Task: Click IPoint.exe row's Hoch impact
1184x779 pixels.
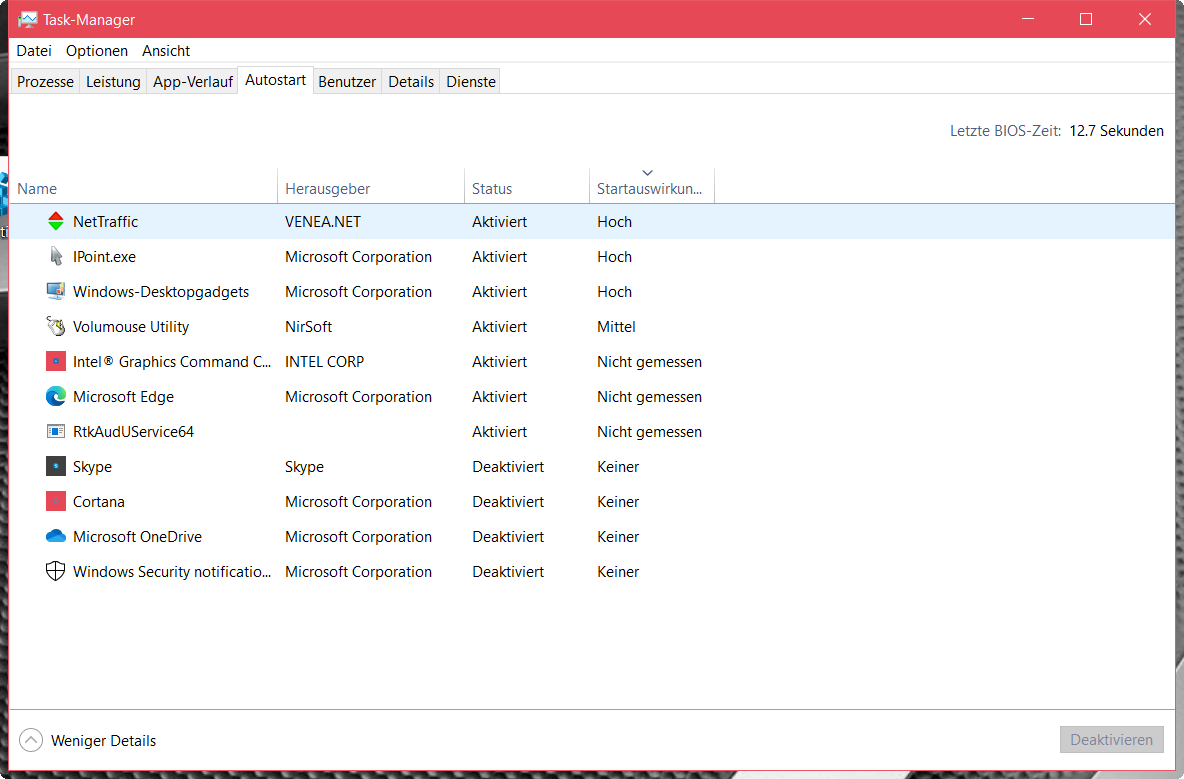Action: [614, 257]
